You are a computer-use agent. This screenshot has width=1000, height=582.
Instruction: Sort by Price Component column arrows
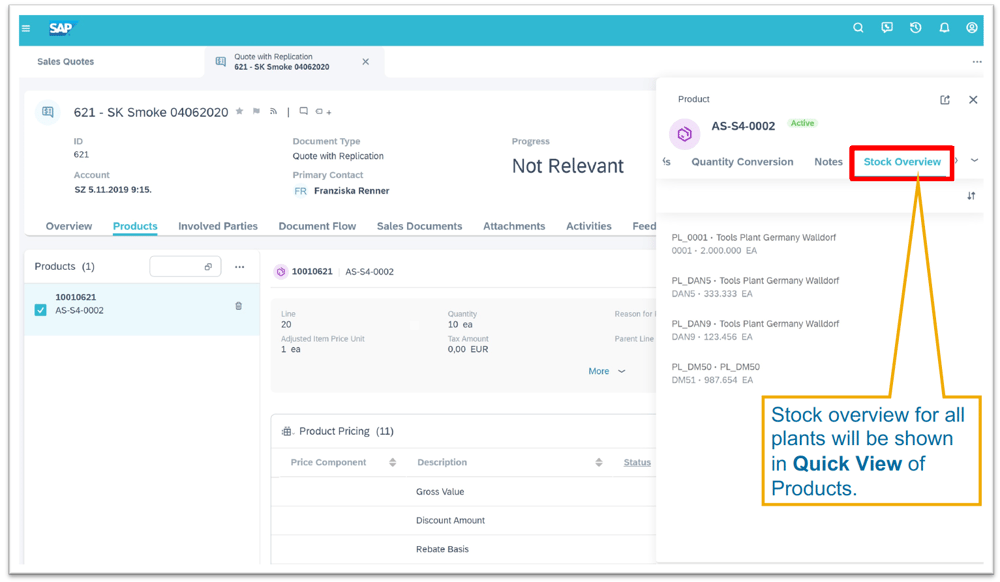tap(393, 463)
